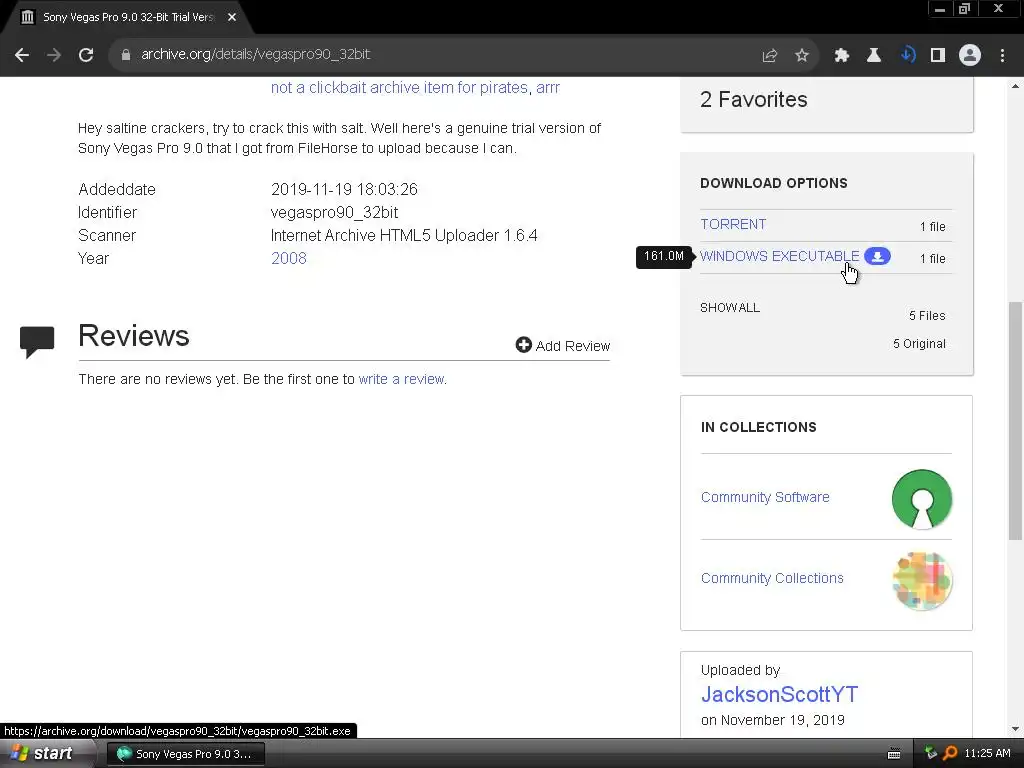Open the Community Software collection link
The width and height of the screenshot is (1024, 768).
pos(765,497)
